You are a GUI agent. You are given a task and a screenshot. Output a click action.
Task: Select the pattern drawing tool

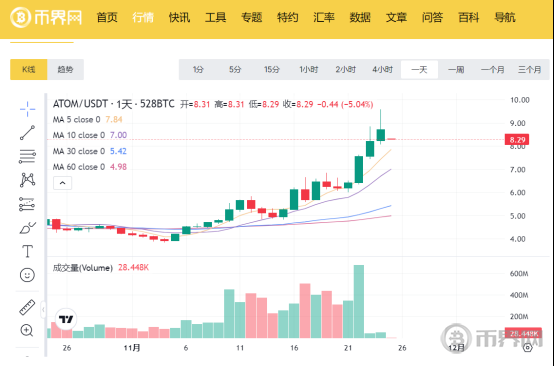(x=27, y=180)
